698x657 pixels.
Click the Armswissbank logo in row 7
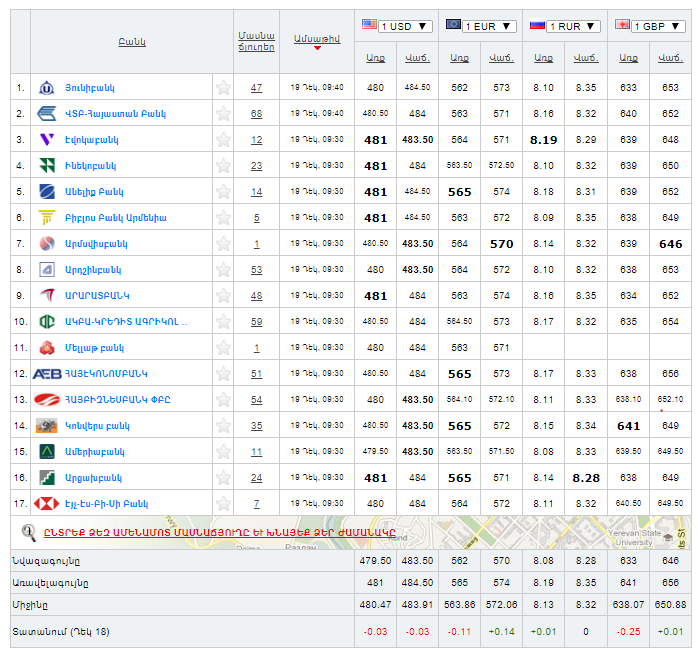(47, 244)
